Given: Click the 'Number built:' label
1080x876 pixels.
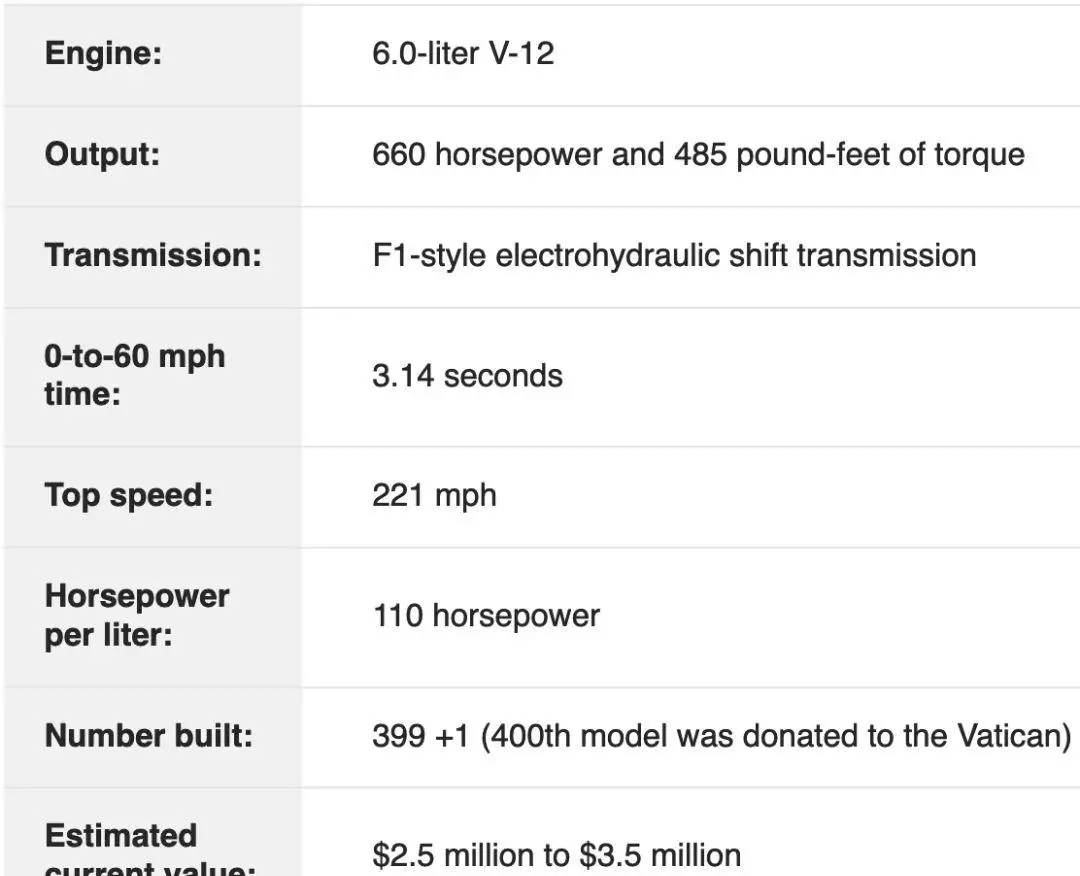Looking at the screenshot, I should (149, 736).
